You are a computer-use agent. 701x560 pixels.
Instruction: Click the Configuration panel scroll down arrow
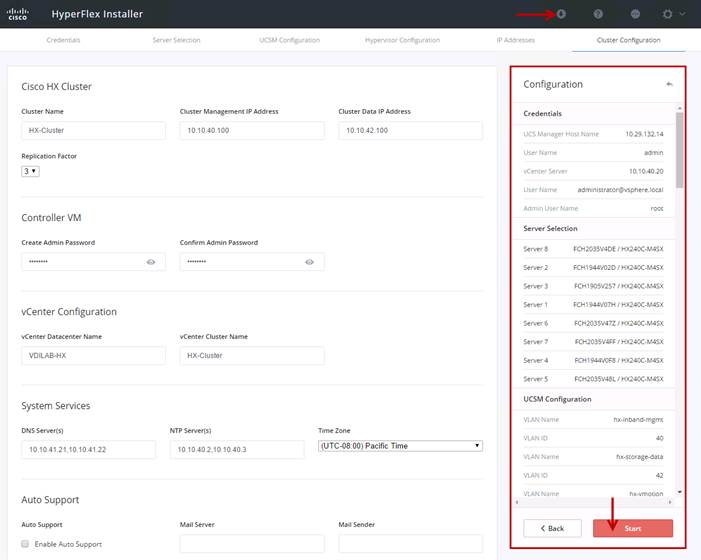point(680,492)
